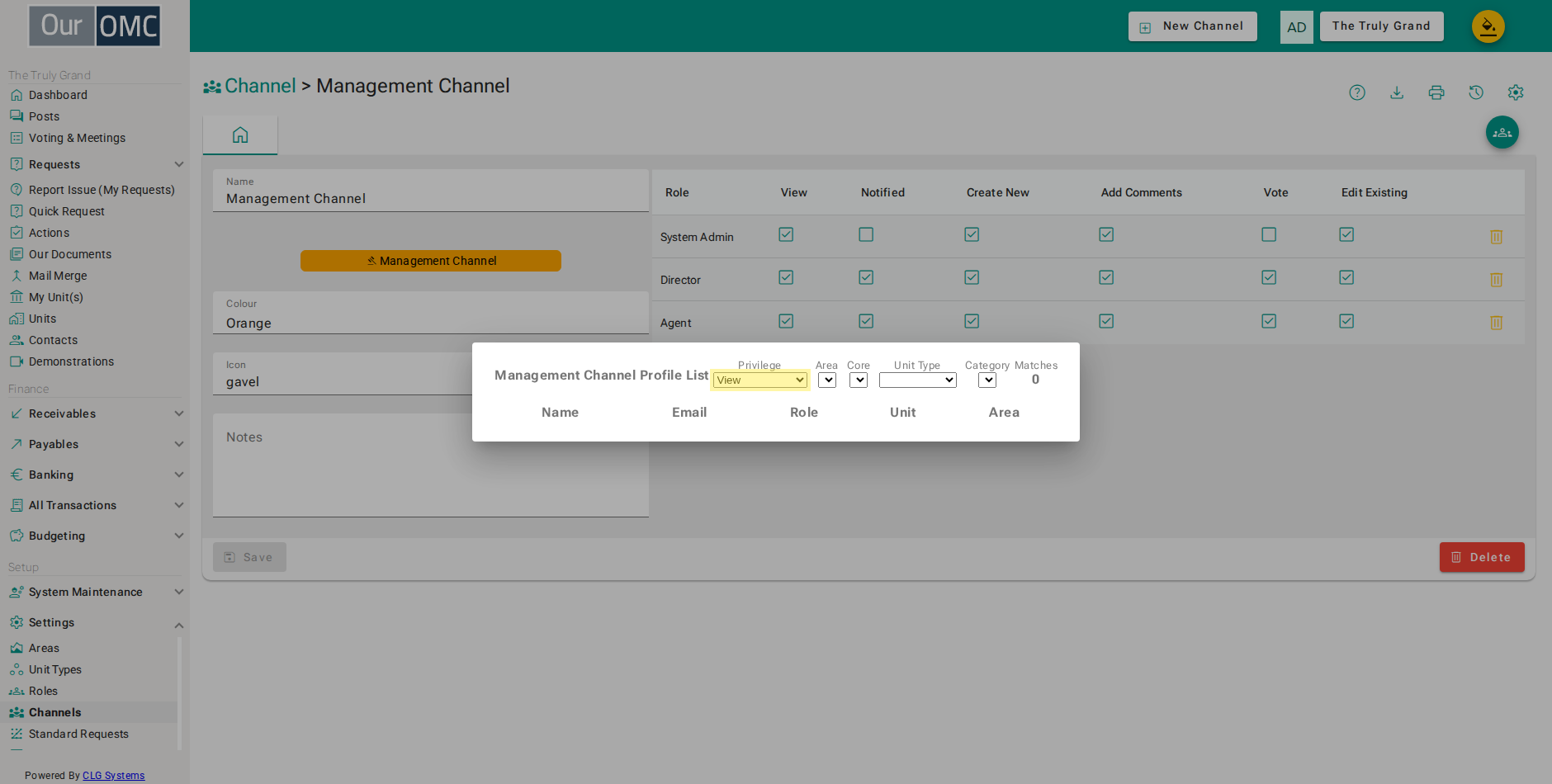
Task: Click the orange Management Channel preview badge
Action: [x=431, y=261]
